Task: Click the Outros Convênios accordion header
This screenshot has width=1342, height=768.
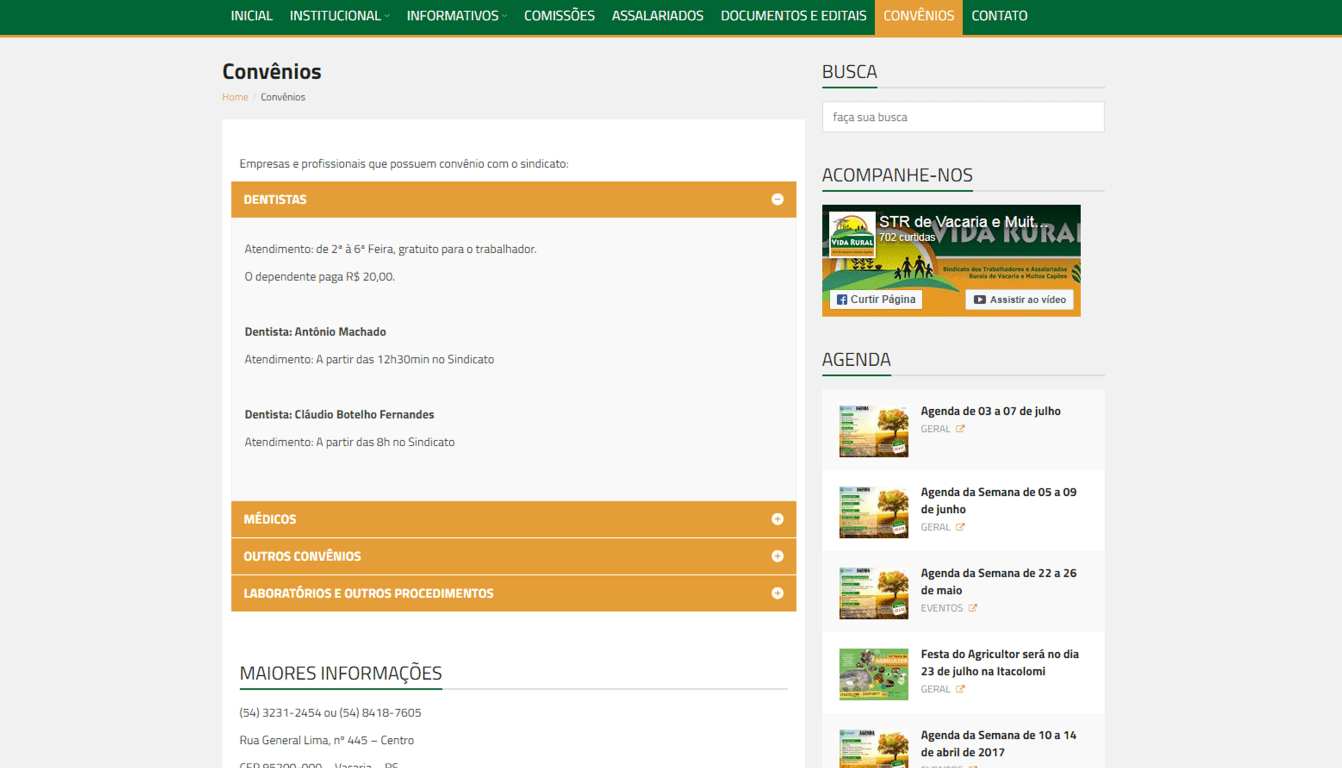Action: click(x=513, y=556)
